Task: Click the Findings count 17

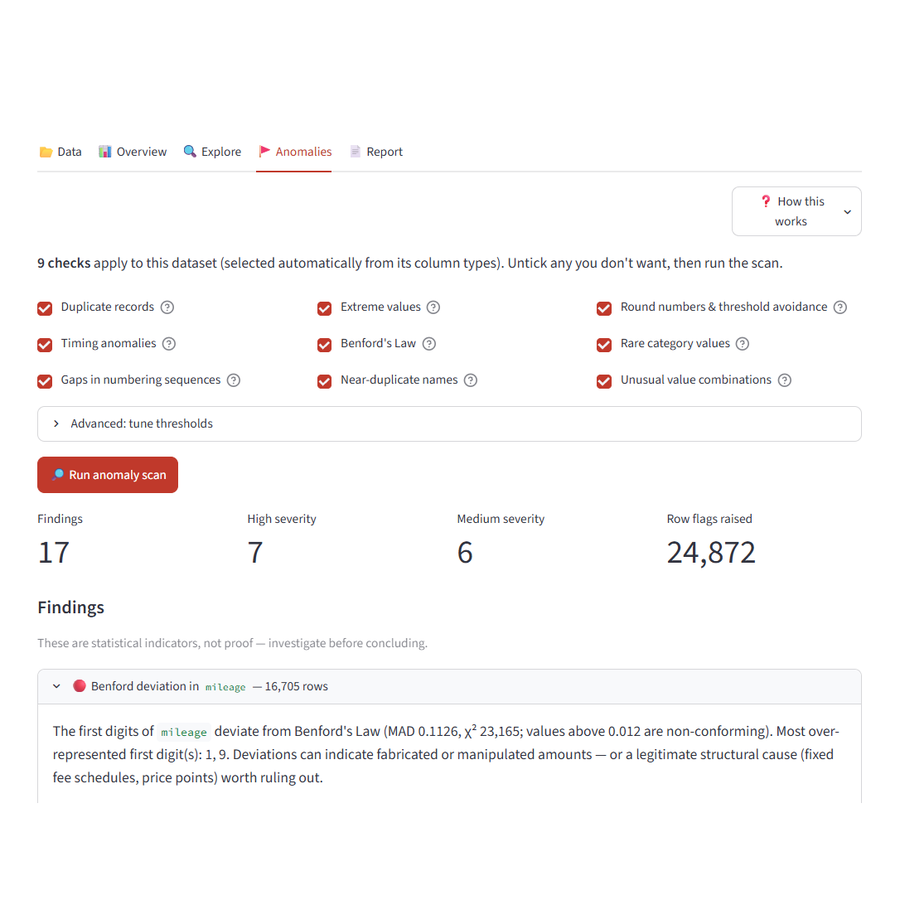Action: [x=54, y=552]
